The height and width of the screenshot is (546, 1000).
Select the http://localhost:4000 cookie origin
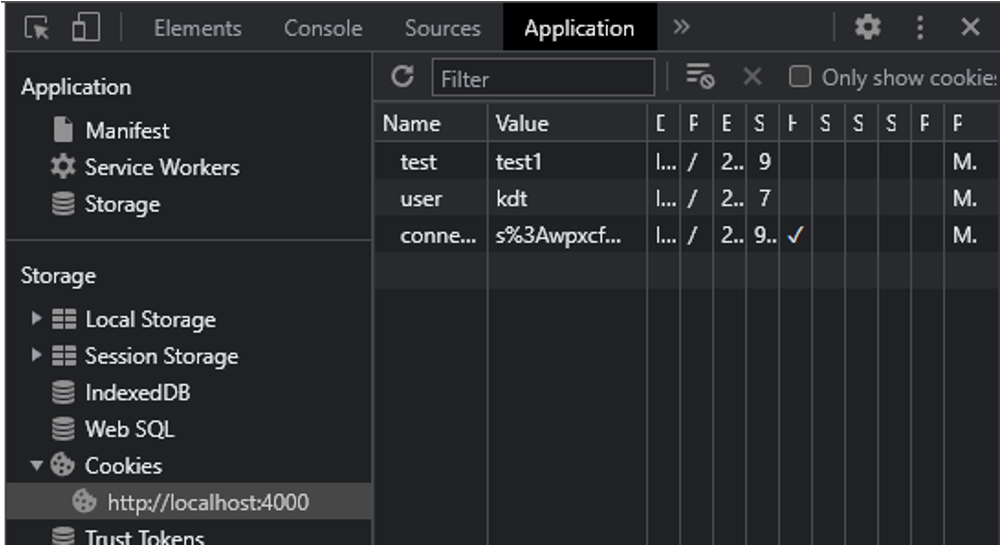[x=208, y=502]
